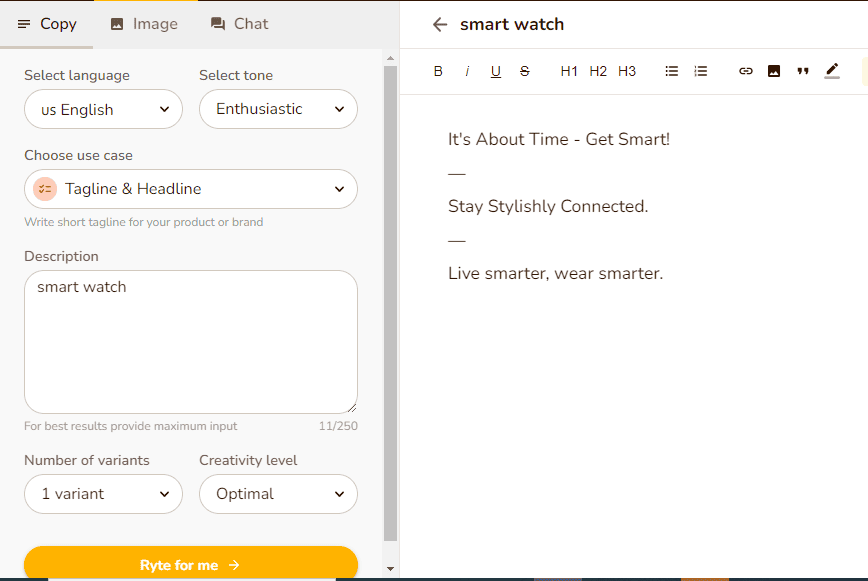Switch to the Chat tab
Screen dimensions: 868x581
coord(239,24)
